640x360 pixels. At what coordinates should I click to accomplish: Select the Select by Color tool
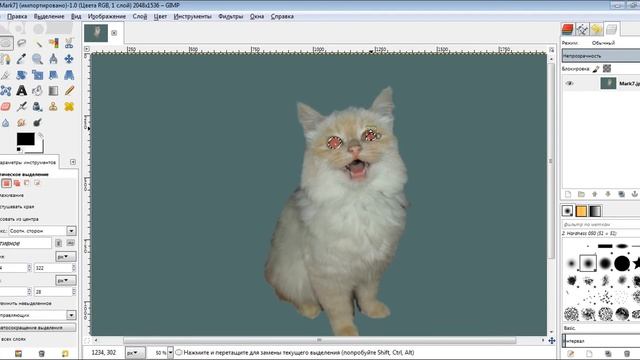[53, 43]
